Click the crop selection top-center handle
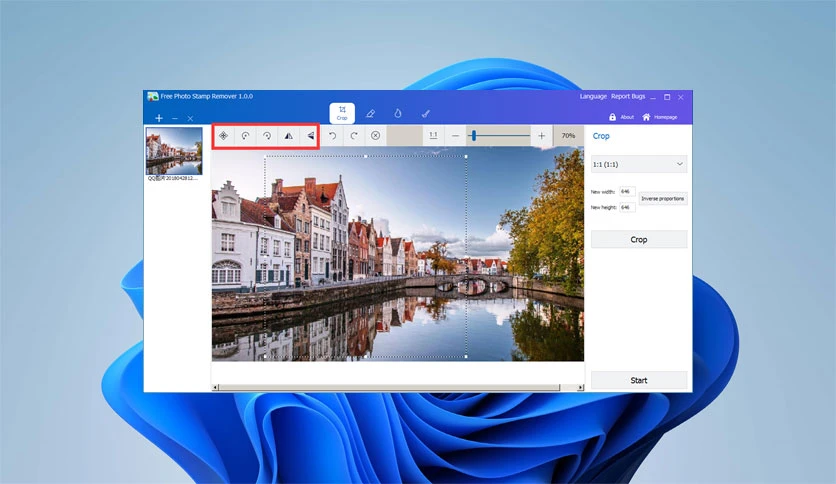 [x=365, y=156]
